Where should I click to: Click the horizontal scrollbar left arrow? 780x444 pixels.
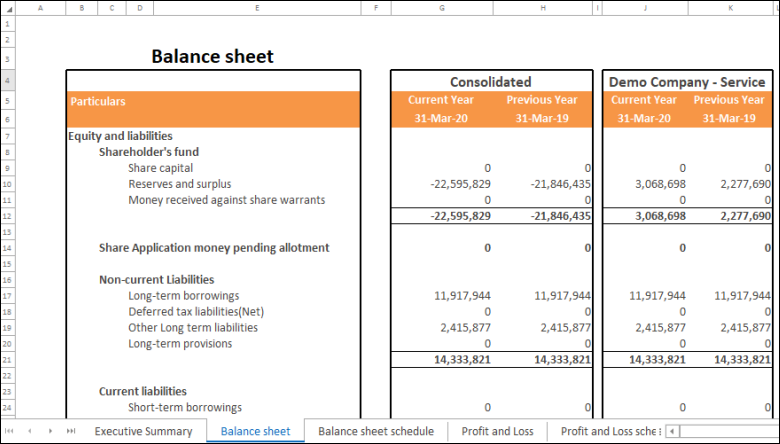point(673,431)
